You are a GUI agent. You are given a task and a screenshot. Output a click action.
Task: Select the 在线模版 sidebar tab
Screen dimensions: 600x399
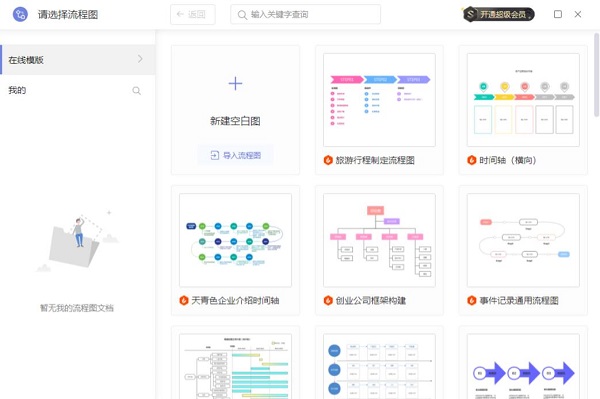[x=78, y=59]
